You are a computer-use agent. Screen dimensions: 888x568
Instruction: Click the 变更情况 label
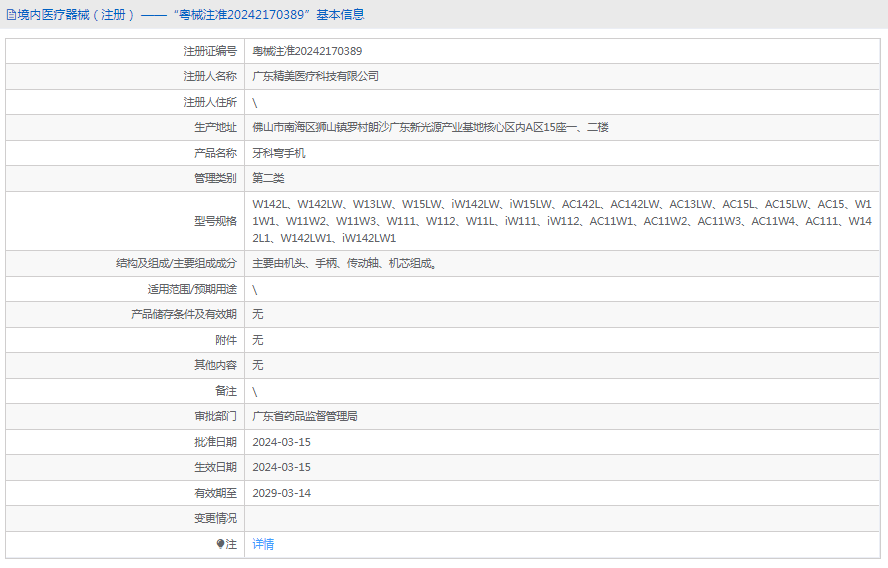point(215,518)
